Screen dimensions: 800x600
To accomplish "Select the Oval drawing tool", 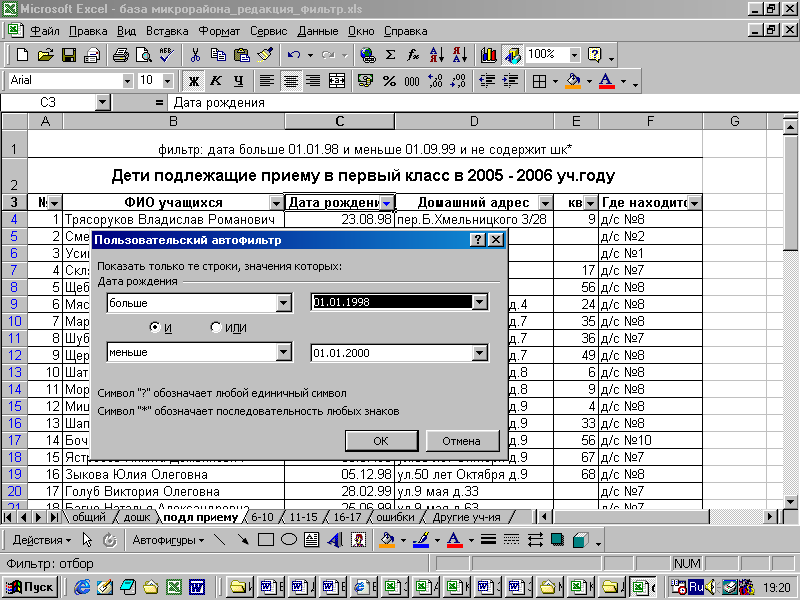I will click(x=289, y=540).
